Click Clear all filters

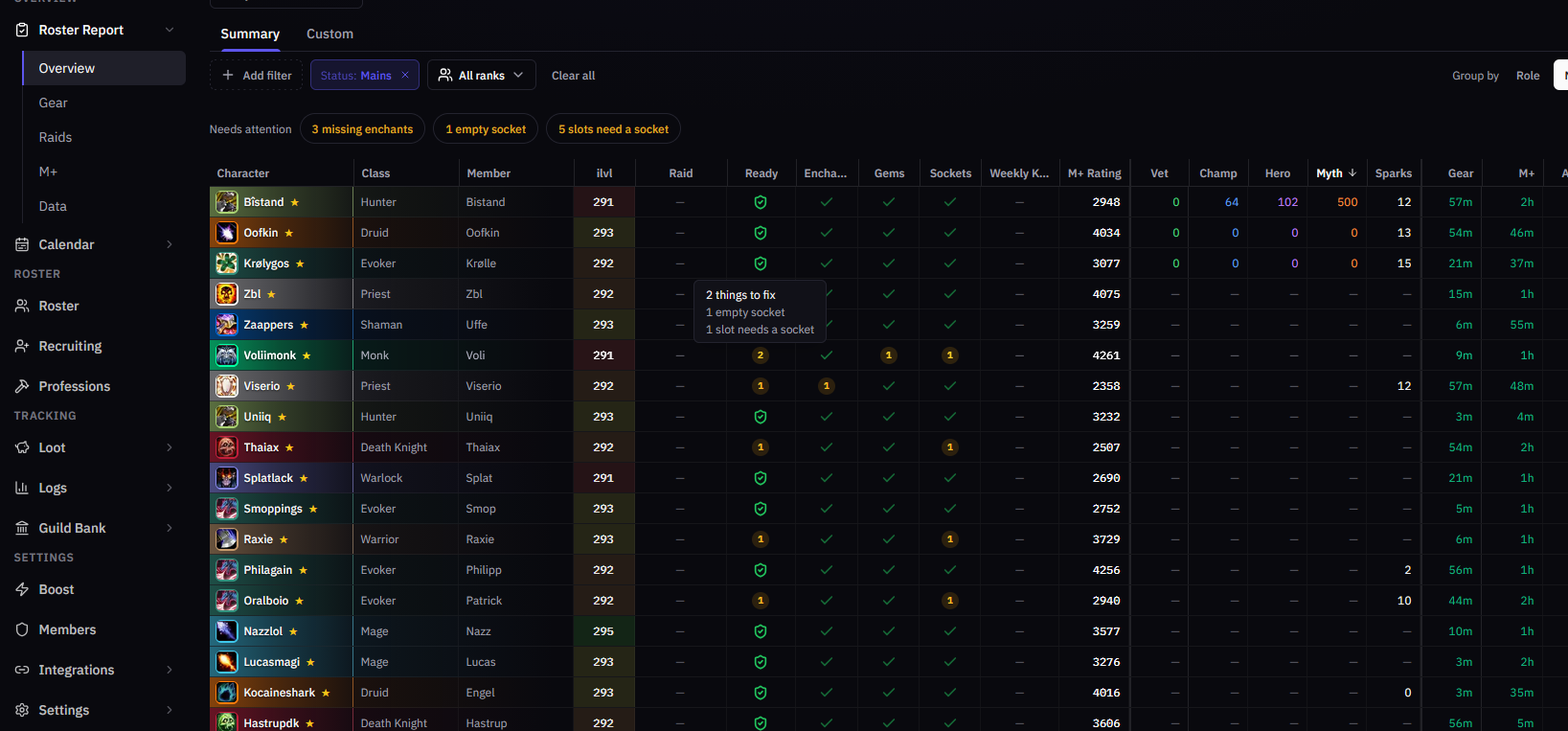point(573,76)
